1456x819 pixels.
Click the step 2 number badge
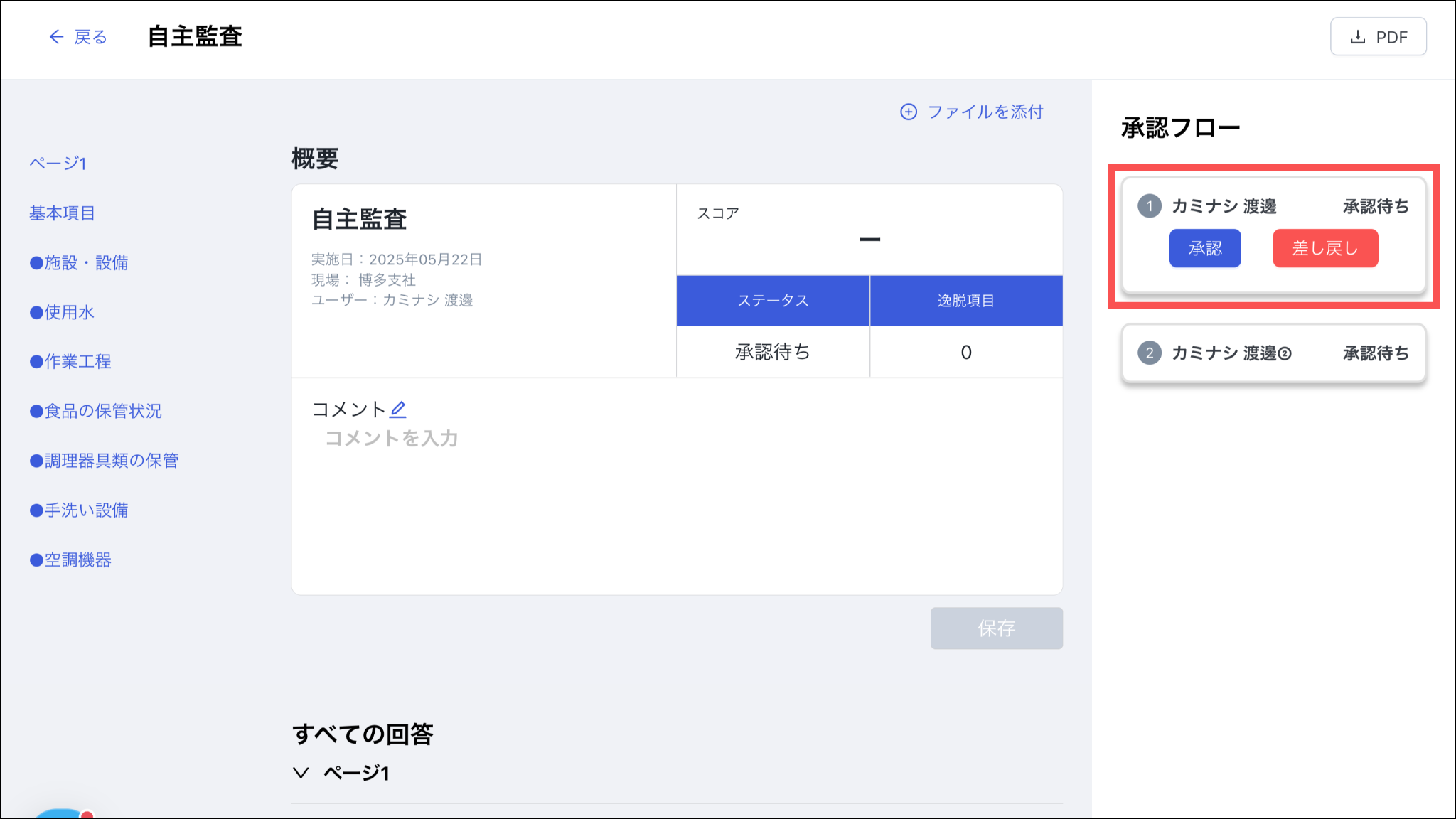1149,353
